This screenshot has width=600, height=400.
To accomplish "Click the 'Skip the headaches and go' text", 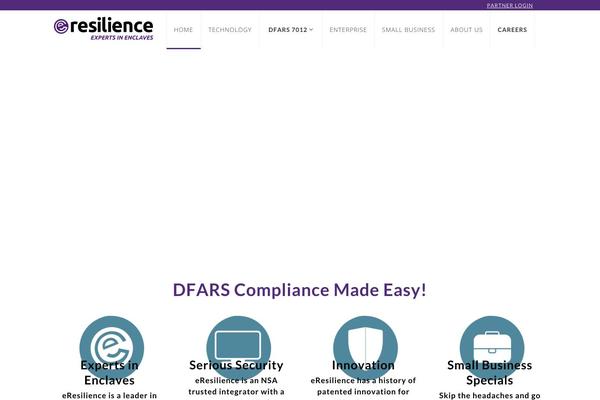I will [489, 395].
